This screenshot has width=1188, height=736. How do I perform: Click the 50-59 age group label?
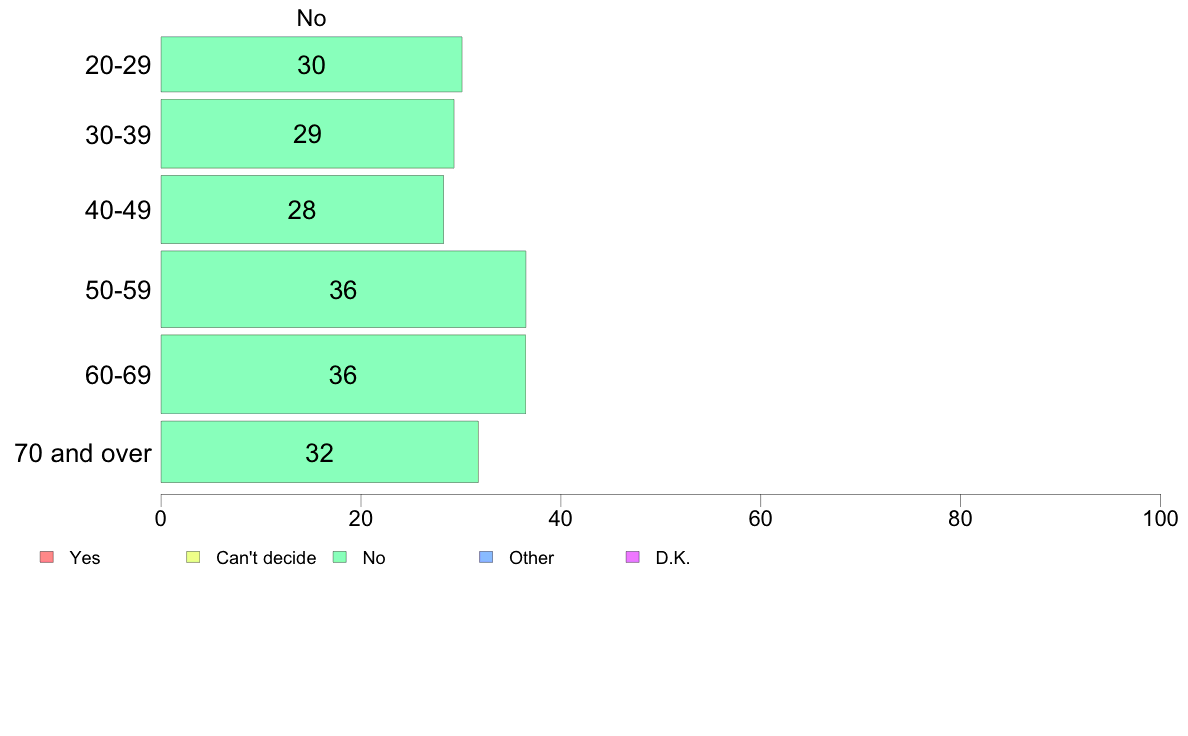(118, 290)
